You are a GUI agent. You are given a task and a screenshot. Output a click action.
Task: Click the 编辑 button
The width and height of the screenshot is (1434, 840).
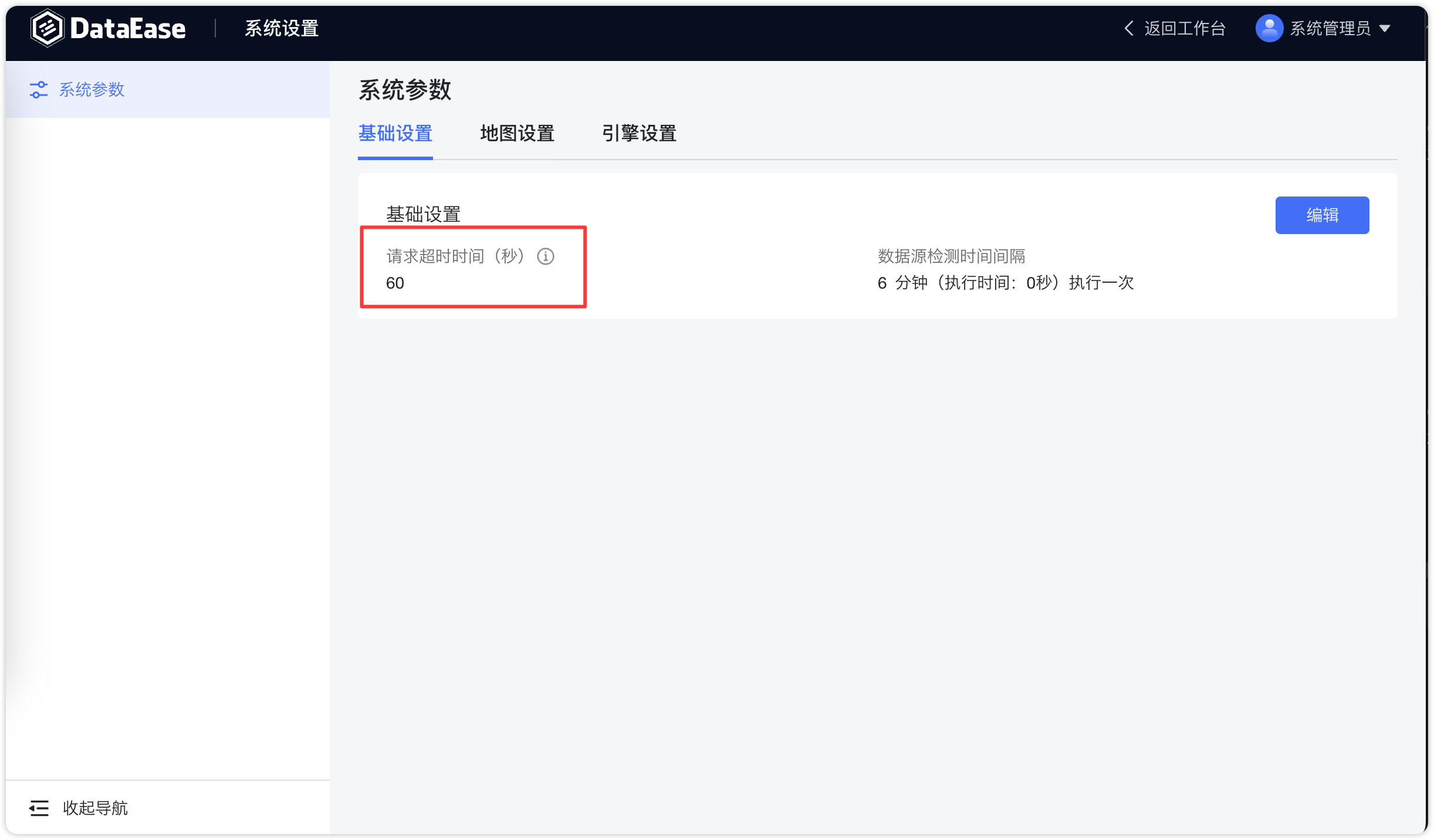tap(1322, 215)
